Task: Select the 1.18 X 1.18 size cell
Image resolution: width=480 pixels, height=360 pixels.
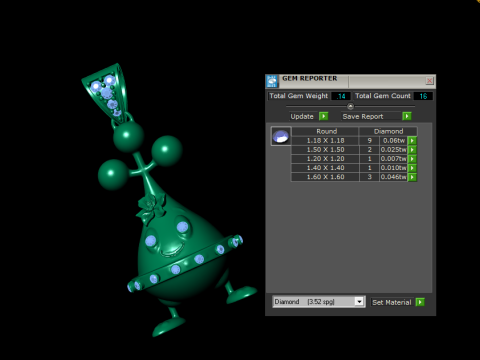Action: coord(325,141)
